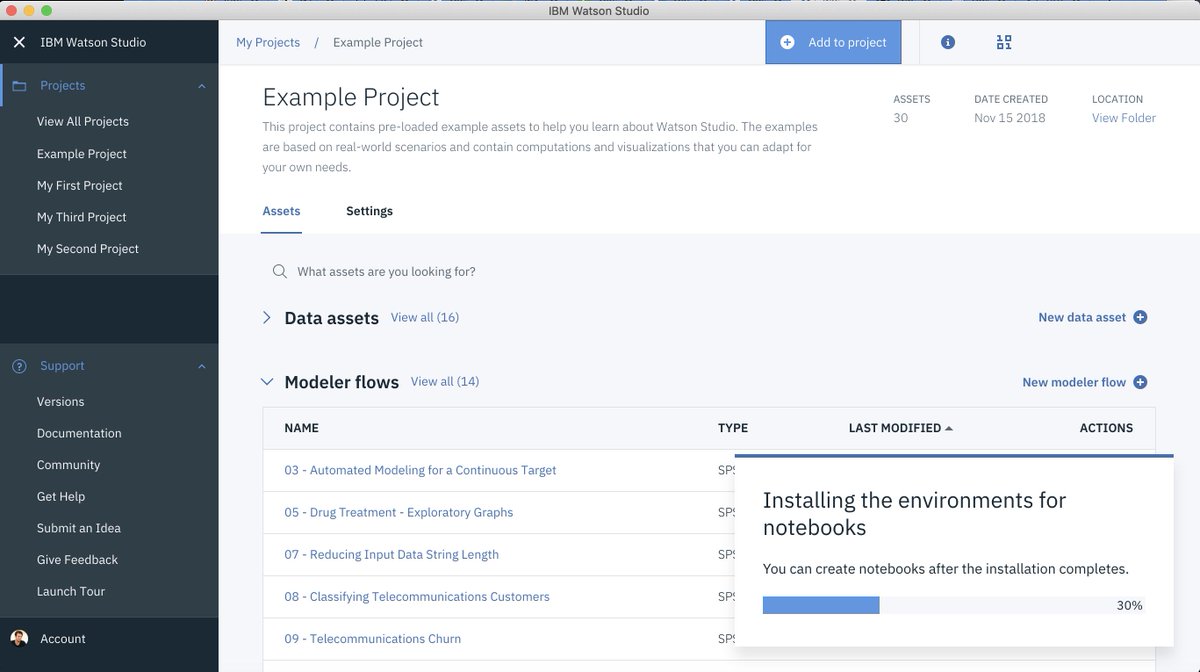Collapse the Support sidebar section

pyautogui.click(x=202, y=367)
